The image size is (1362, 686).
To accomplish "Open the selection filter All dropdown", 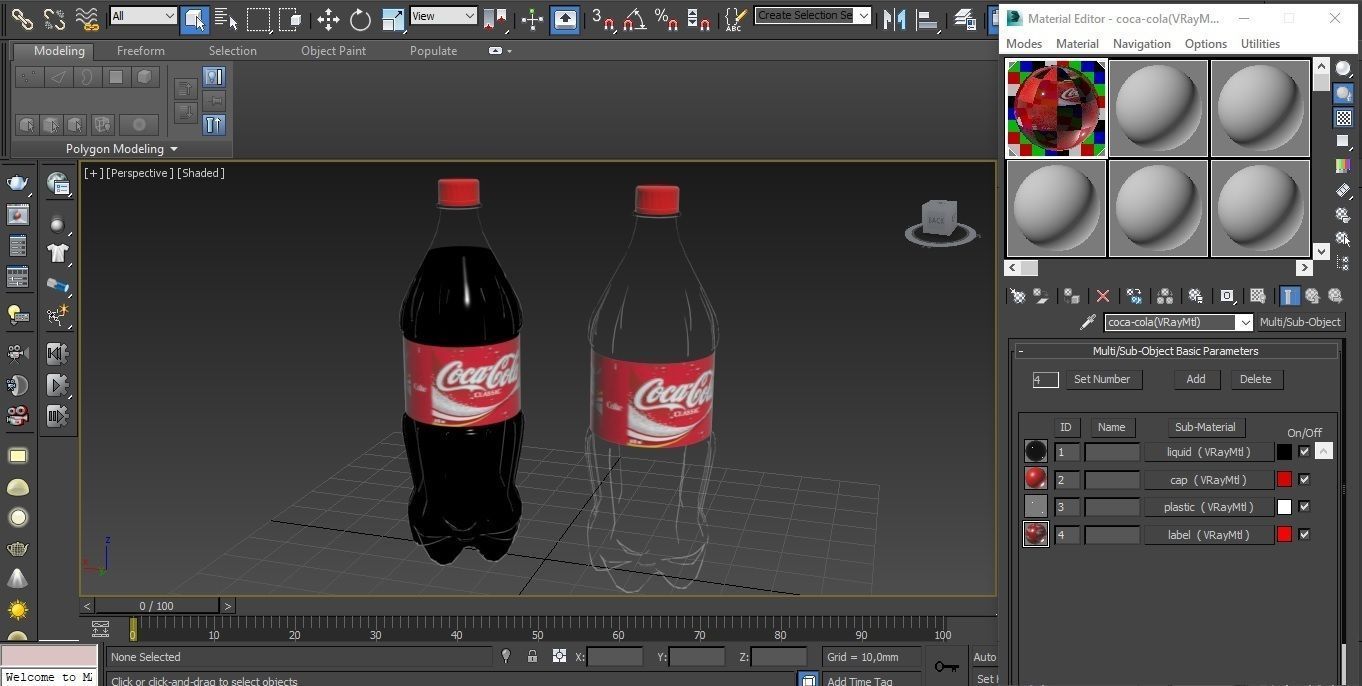I will coord(168,16).
